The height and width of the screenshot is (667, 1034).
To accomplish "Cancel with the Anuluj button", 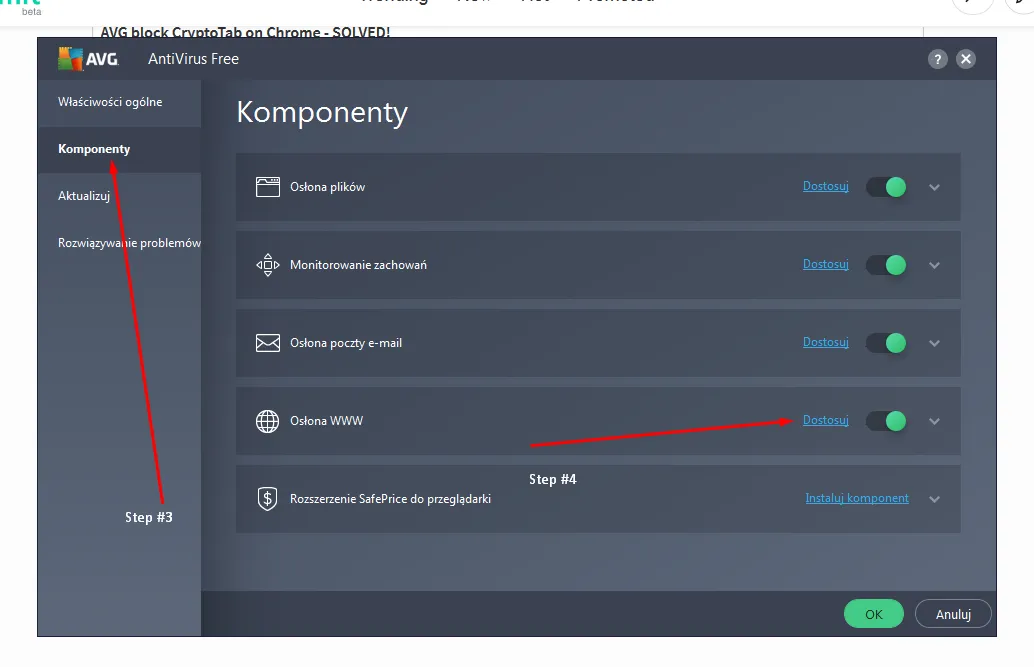I will click(x=953, y=614).
